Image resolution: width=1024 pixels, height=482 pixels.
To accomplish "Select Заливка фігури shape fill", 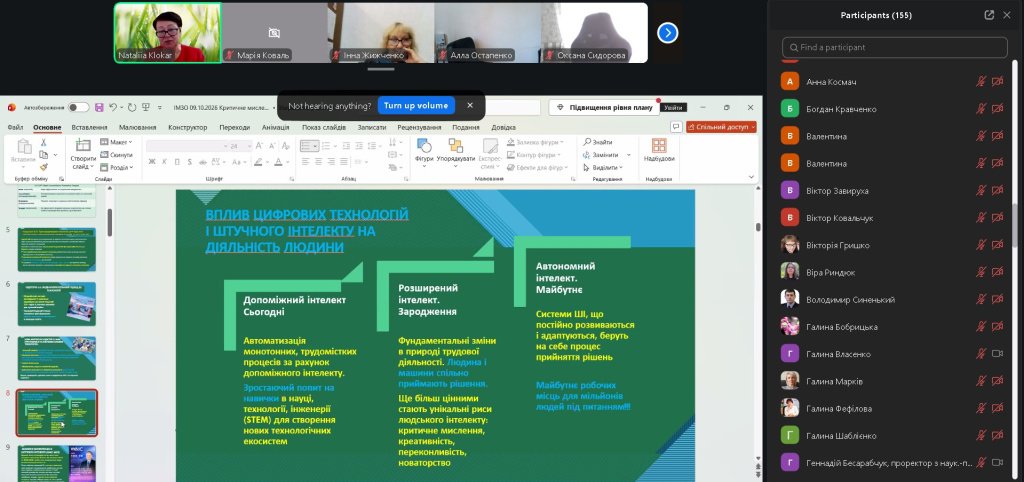I will [537, 142].
